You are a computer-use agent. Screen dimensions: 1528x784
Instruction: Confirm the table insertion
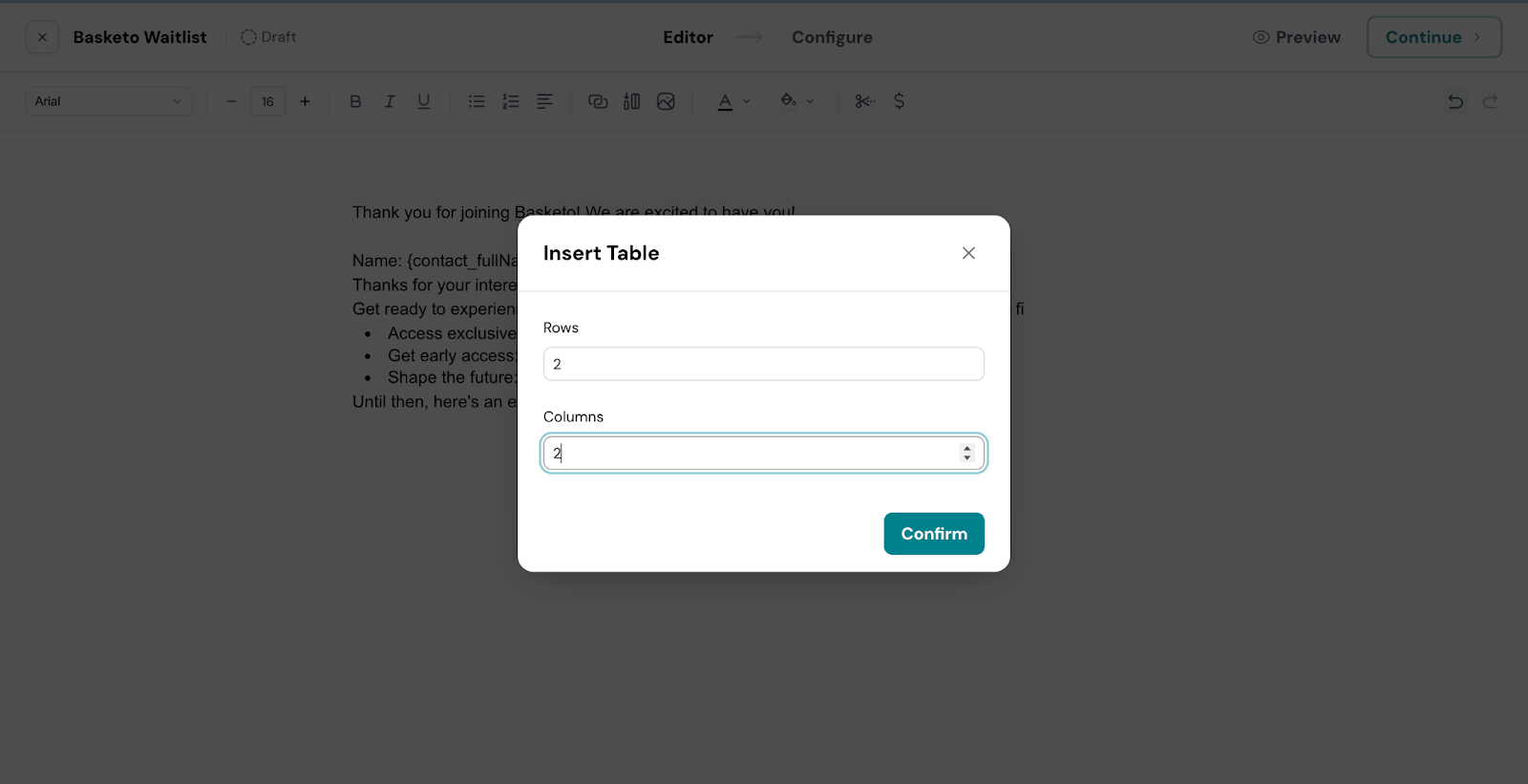pyautogui.click(x=933, y=534)
